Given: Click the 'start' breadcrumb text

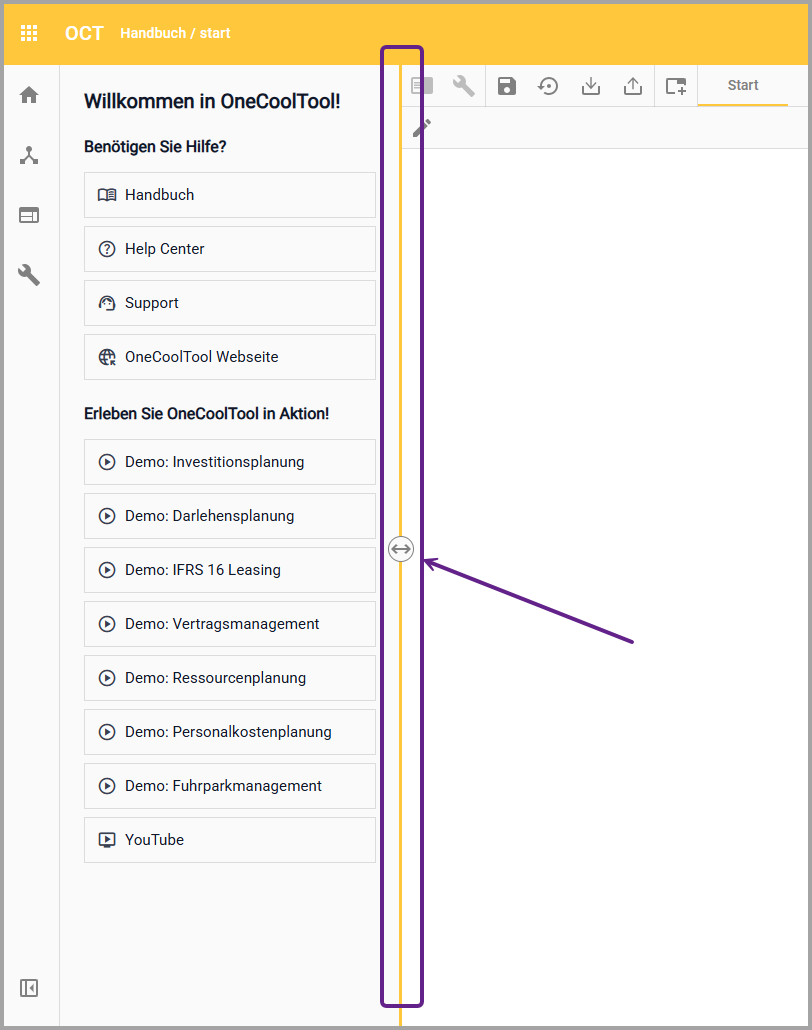Looking at the screenshot, I should [215, 33].
